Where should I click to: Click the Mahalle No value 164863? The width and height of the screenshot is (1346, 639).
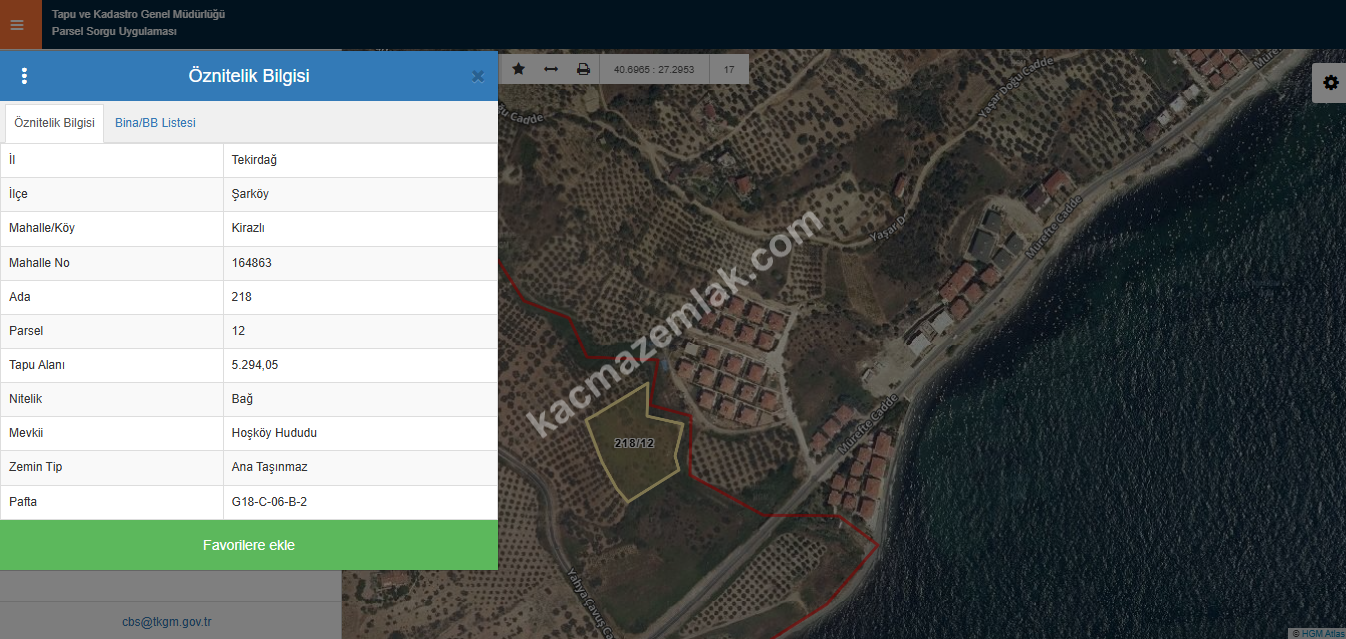tap(252, 263)
